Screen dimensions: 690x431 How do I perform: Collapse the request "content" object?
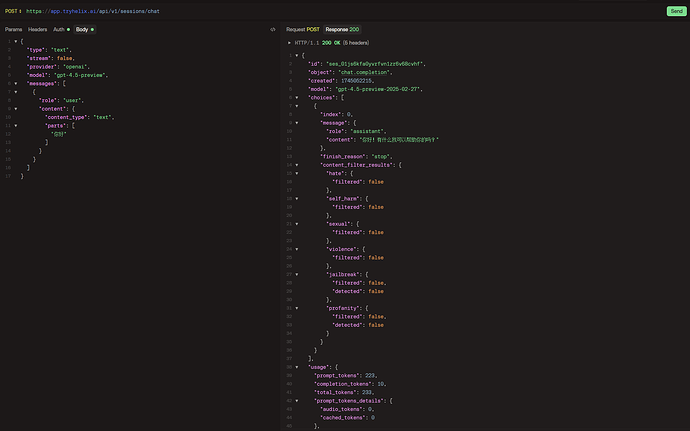coord(16,109)
